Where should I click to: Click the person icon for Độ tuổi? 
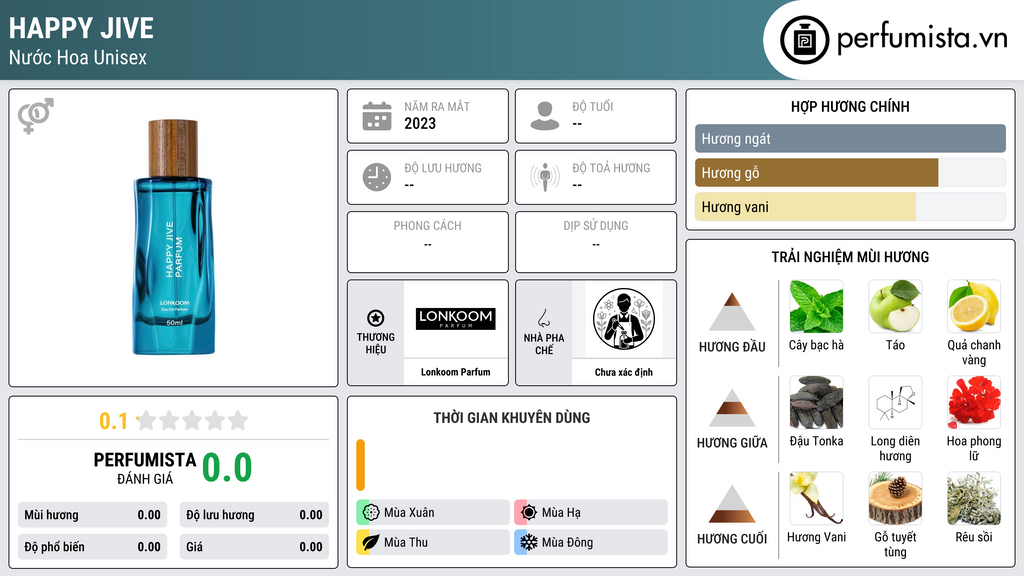[545, 116]
